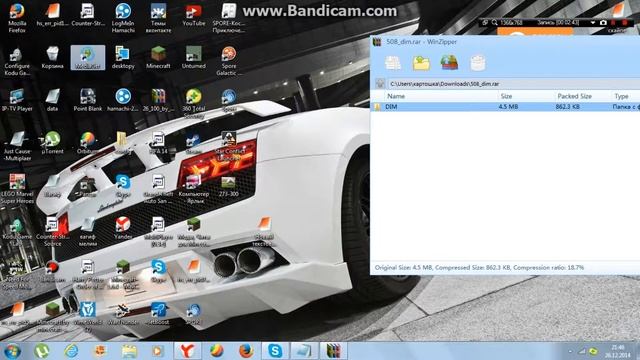This screenshot has height=360, width=640.
Task: Switch to Skype in the taskbar
Action: click(x=275, y=351)
